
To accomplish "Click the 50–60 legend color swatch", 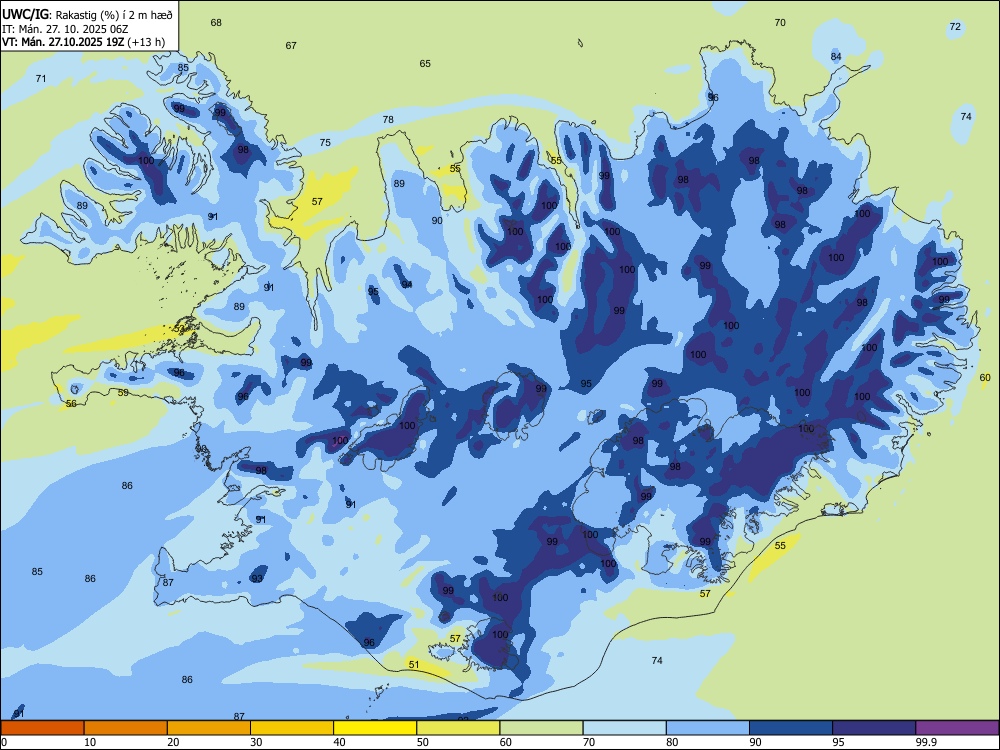I will (x=458, y=728).
